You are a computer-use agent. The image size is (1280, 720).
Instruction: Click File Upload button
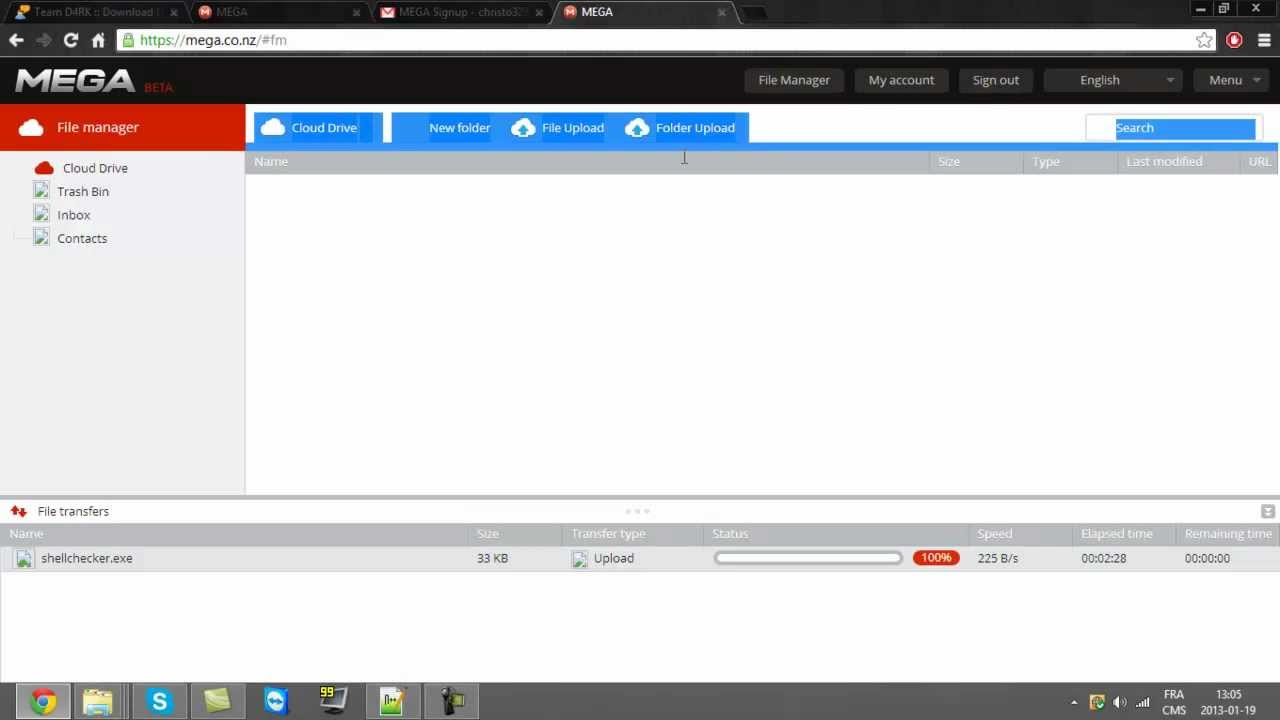pos(557,128)
